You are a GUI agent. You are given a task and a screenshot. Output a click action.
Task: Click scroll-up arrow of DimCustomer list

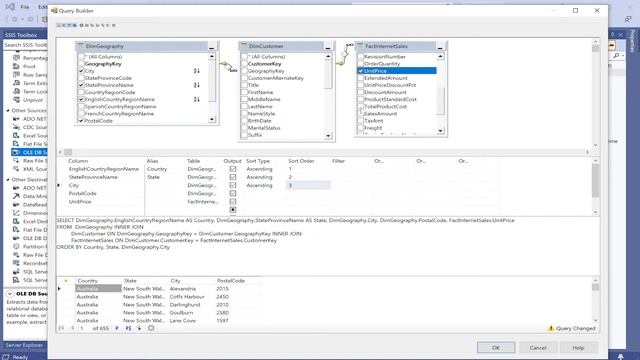(x=328, y=57)
